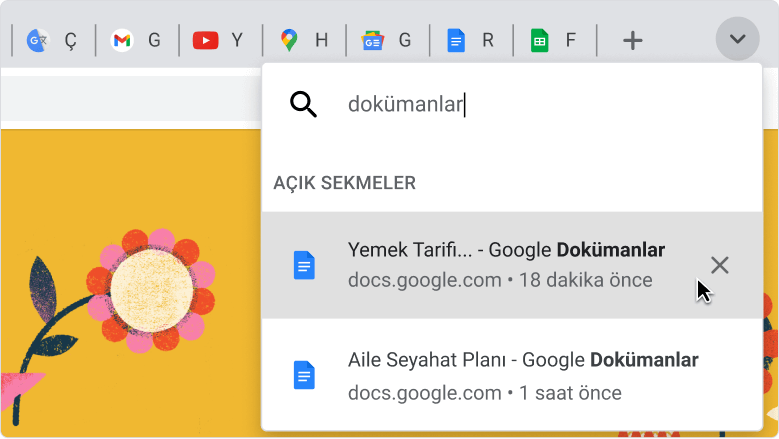Switch to the Gmail tab
779x439 pixels.
(121, 40)
